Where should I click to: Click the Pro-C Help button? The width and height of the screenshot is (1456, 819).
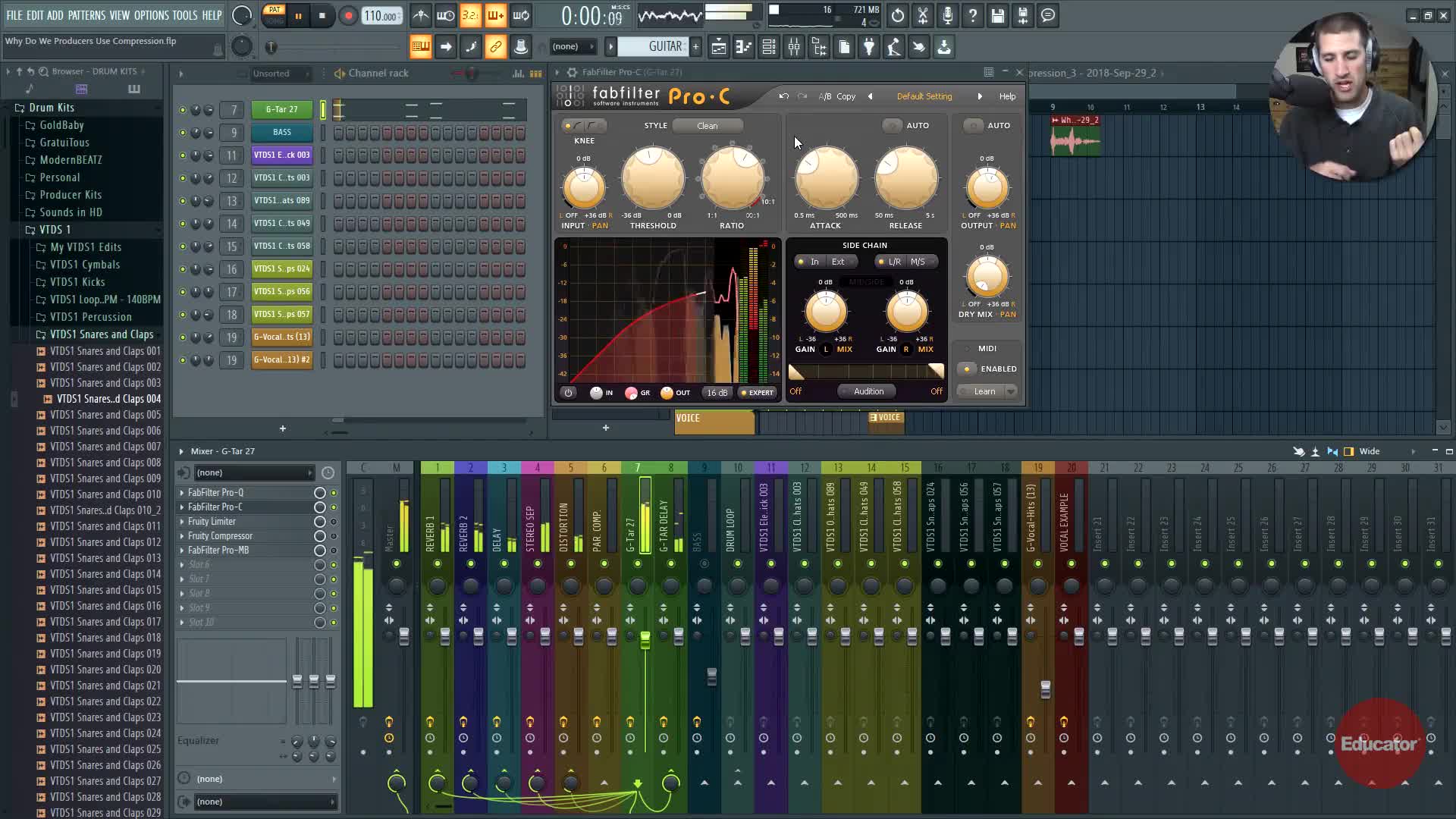[x=1007, y=96]
